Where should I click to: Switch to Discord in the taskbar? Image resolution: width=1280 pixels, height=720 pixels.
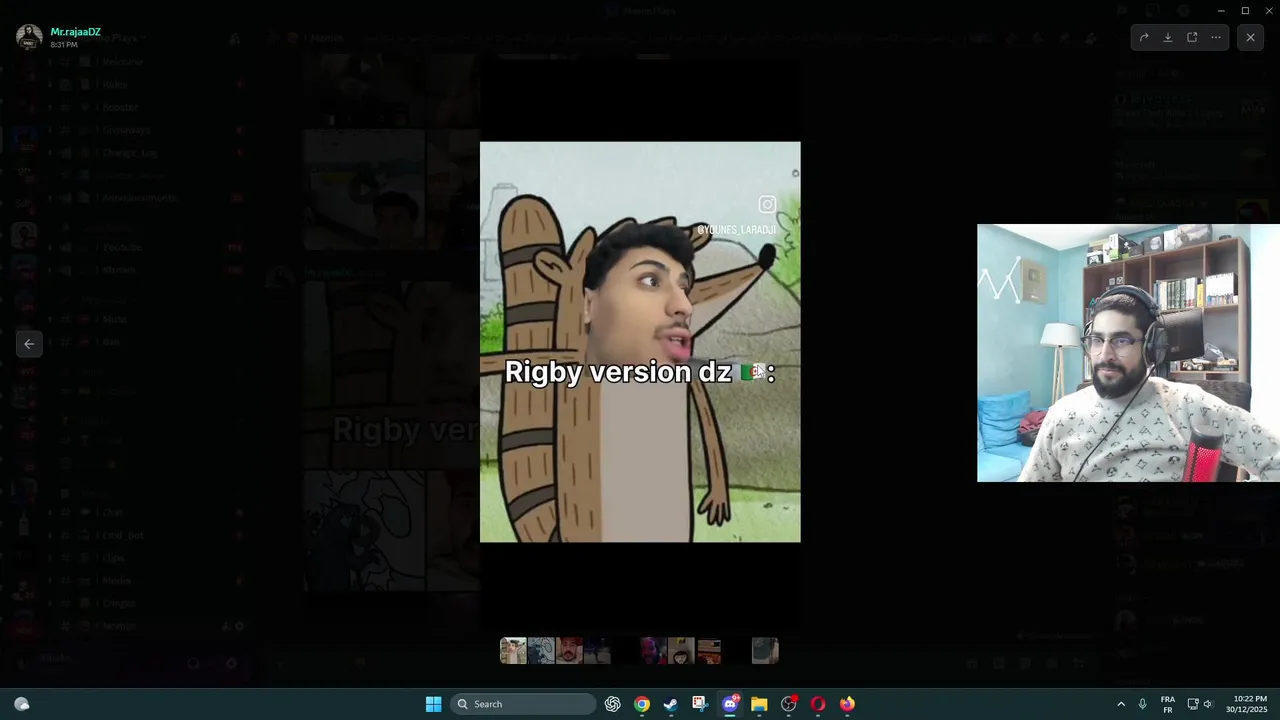coord(730,704)
